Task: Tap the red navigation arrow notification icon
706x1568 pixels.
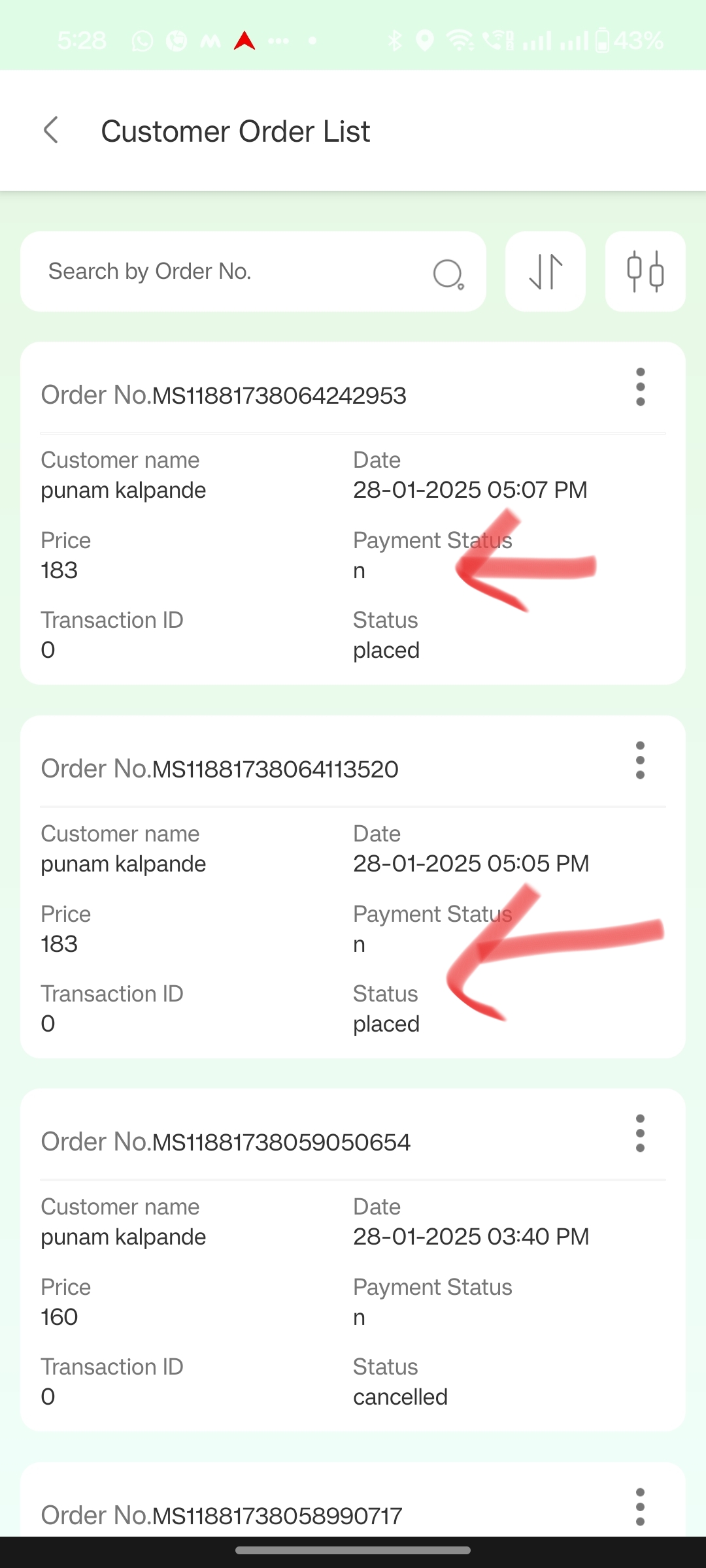Action: [x=244, y=41]
